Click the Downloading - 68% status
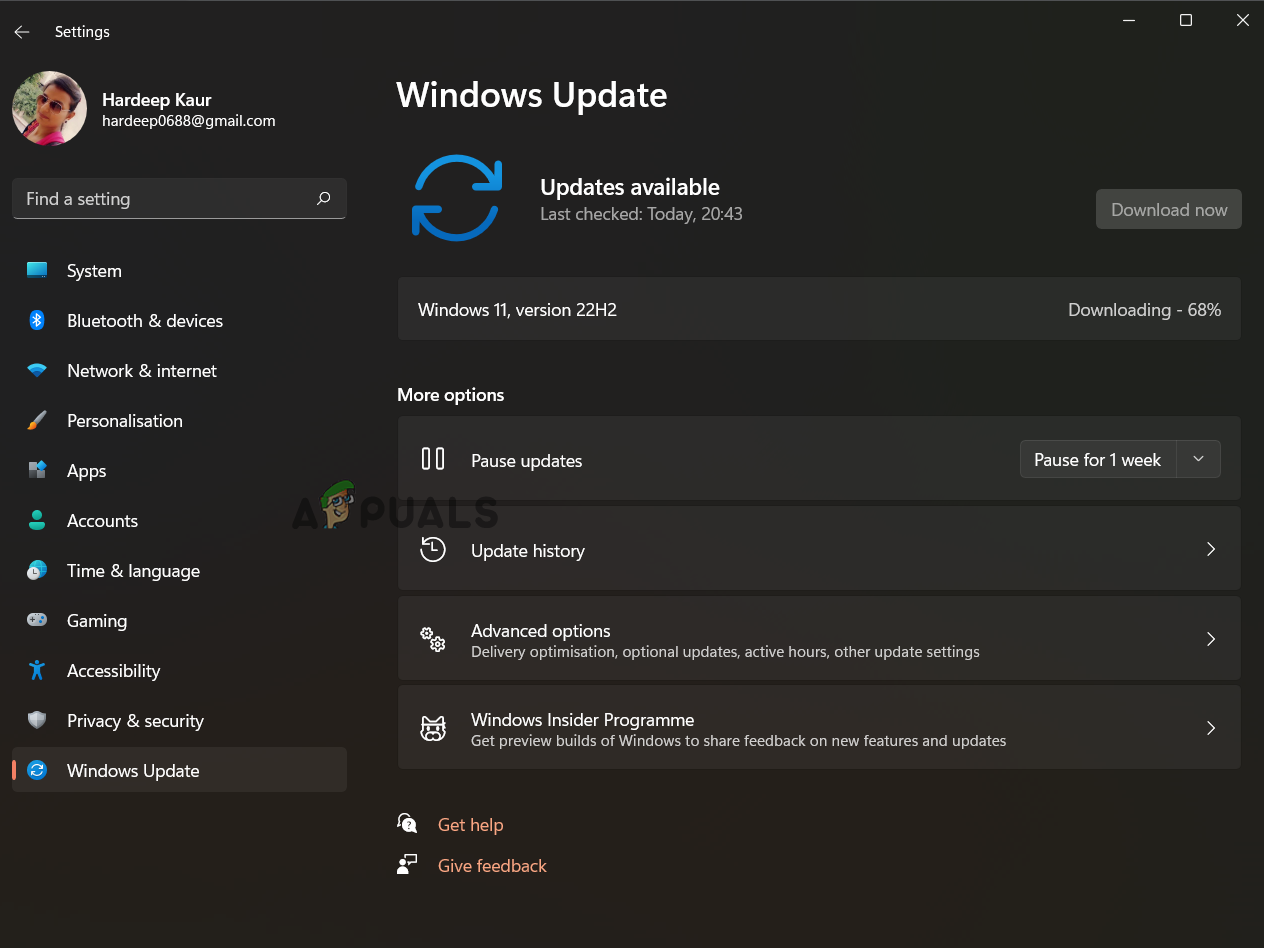This screenshot has width=1264, height=948. click(1144, 310)
